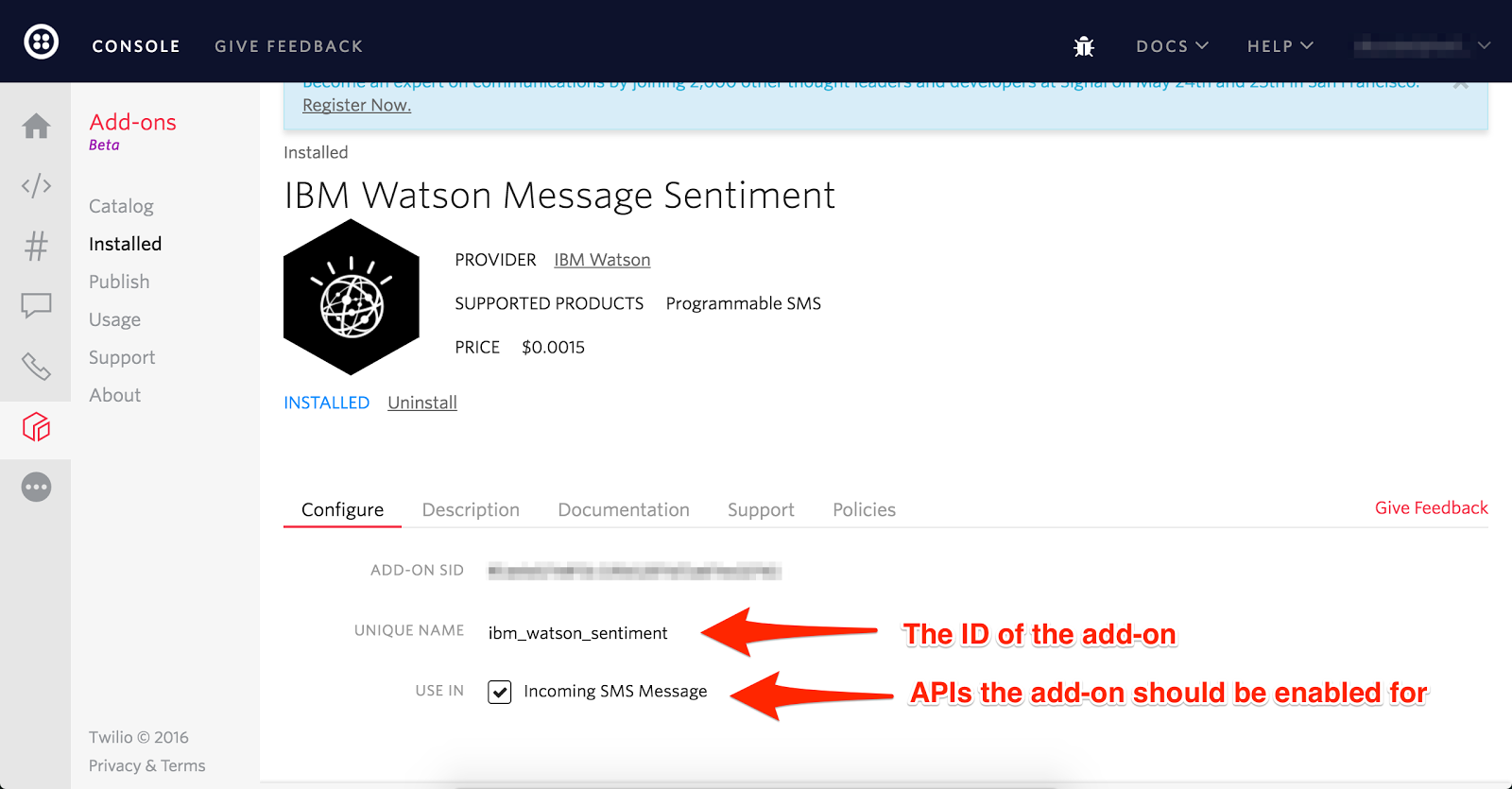Open the developer tools code icon
The height and width of the screenshot is (789, 1512).
36,185
